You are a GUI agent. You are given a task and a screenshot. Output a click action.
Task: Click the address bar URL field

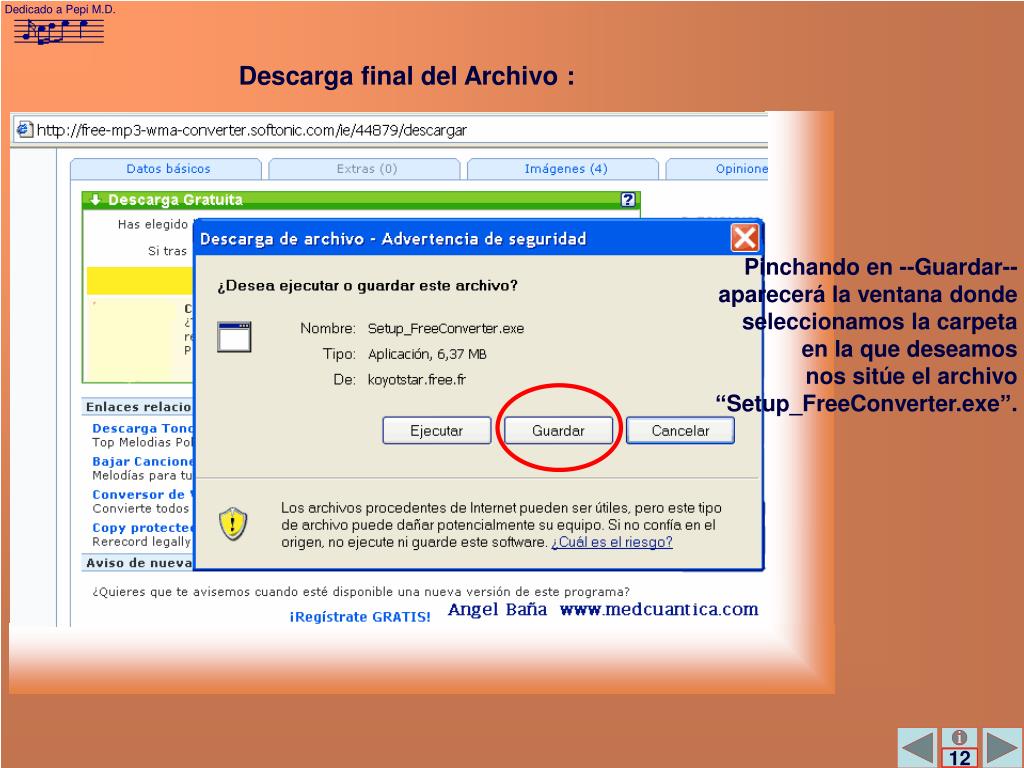click(392, 130)
